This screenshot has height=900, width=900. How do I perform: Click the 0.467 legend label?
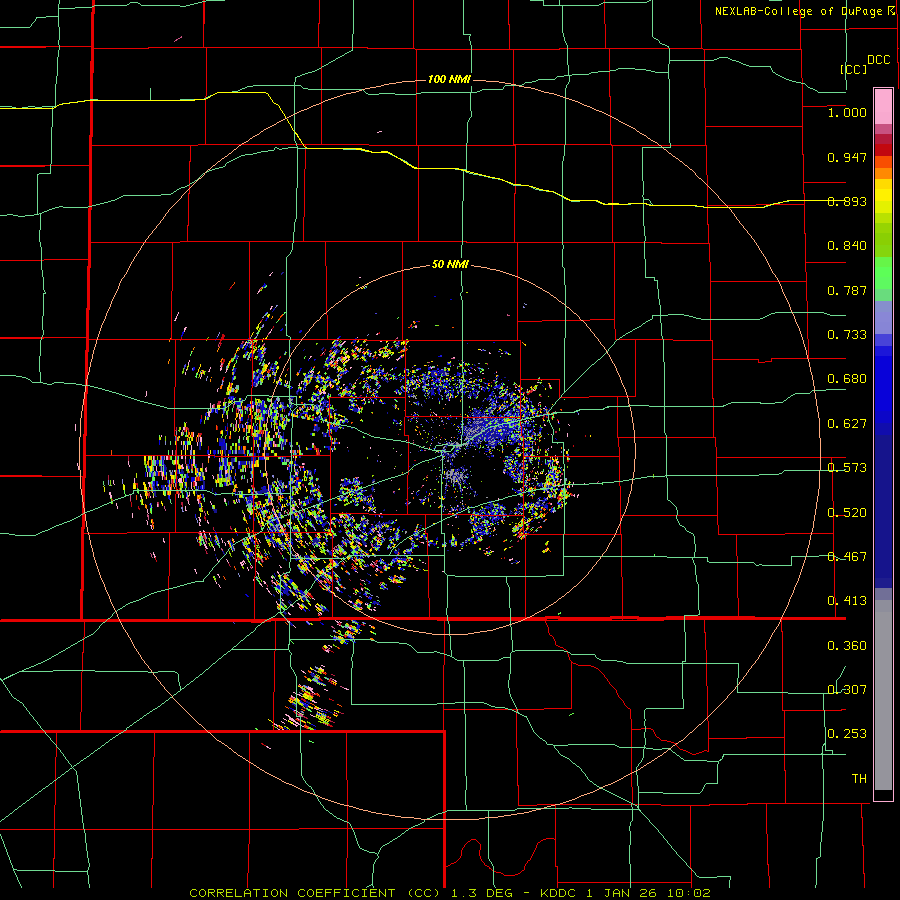click(847, 557)
